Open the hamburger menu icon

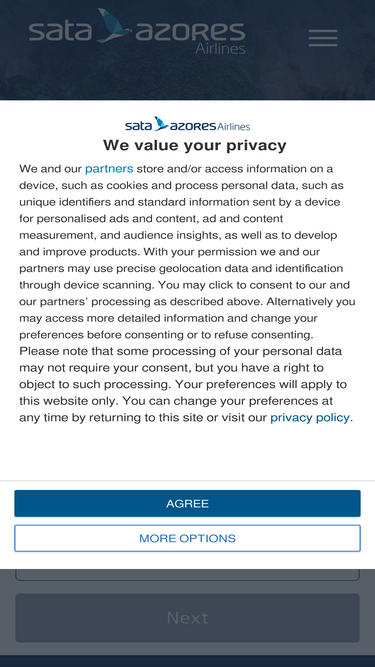[x=323, y=38]
